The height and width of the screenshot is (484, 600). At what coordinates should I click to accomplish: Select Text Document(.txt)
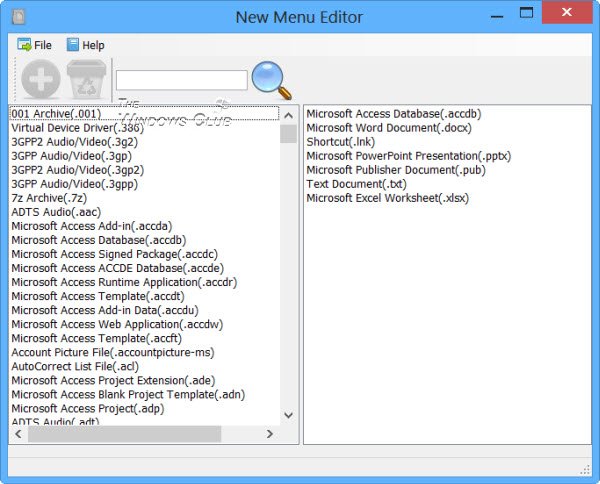coord(357,184)
